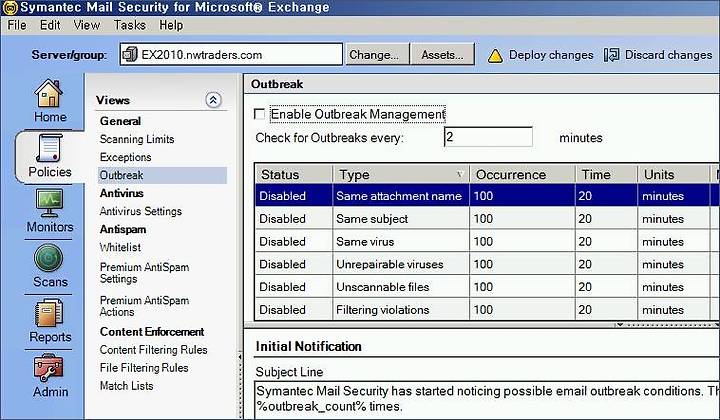Screen dimensions: 720x420
Task: Click the Antispam heading in Views
Action: click(x=123, y=230)
